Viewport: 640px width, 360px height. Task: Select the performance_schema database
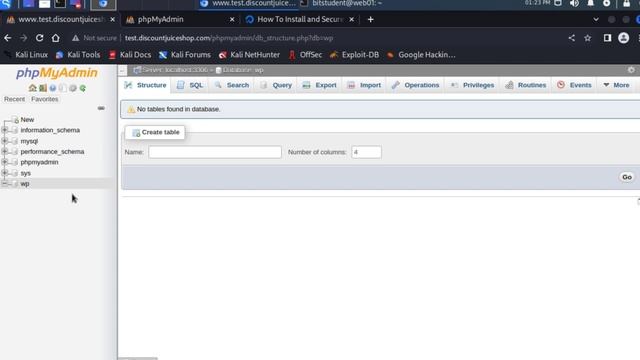(52, 151)
